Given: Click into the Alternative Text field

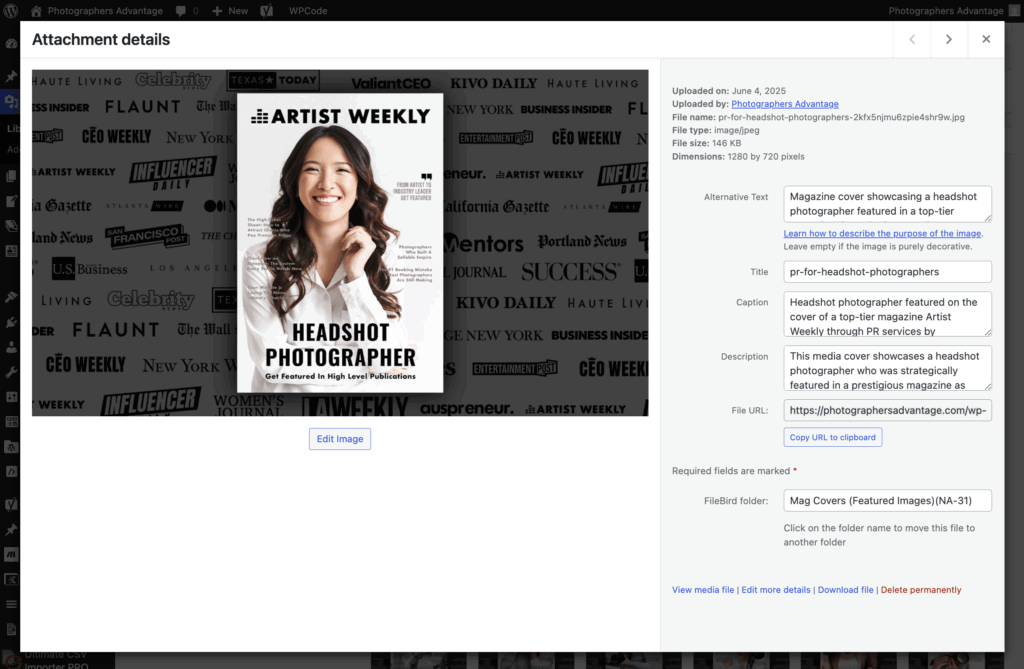Looking at the screenshot, I should (888, 204).
